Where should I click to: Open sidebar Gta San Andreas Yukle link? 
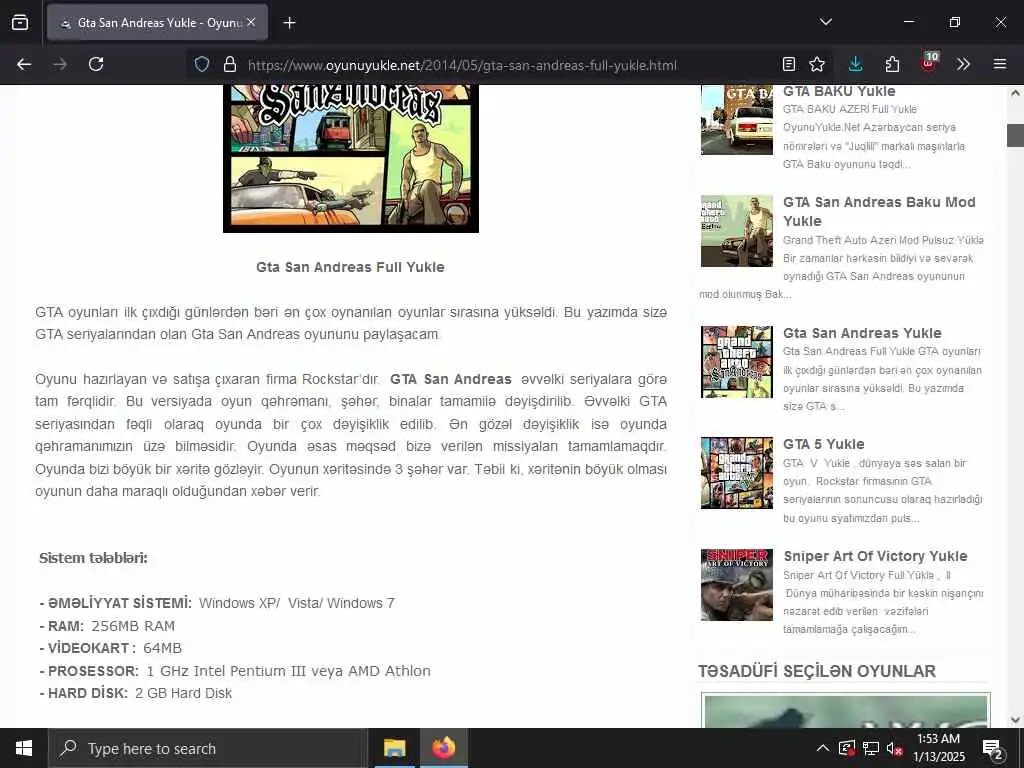point(862,333)
